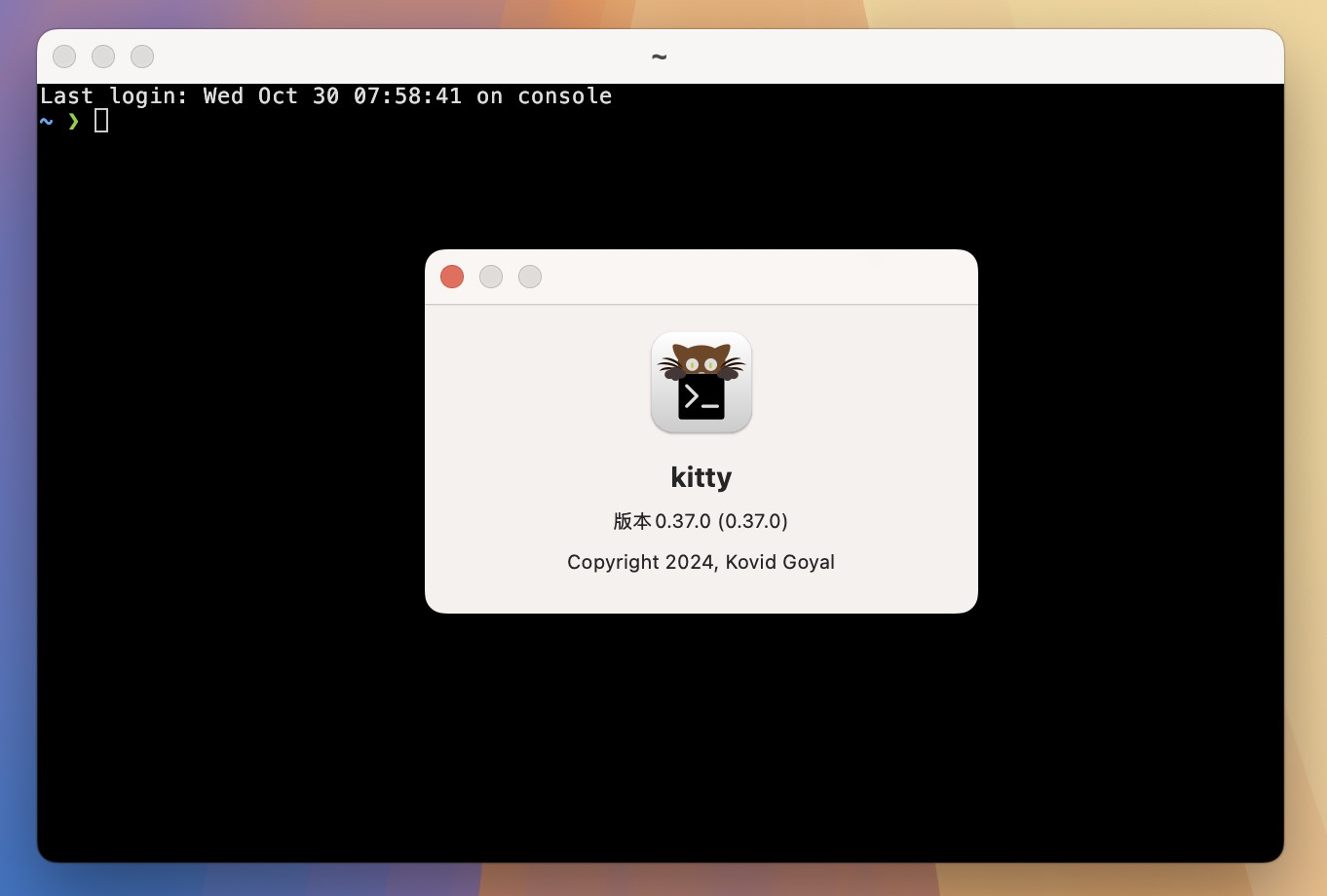Select the version 0.37.0 text
1327x896 pixels.
[x=701, y=521]
